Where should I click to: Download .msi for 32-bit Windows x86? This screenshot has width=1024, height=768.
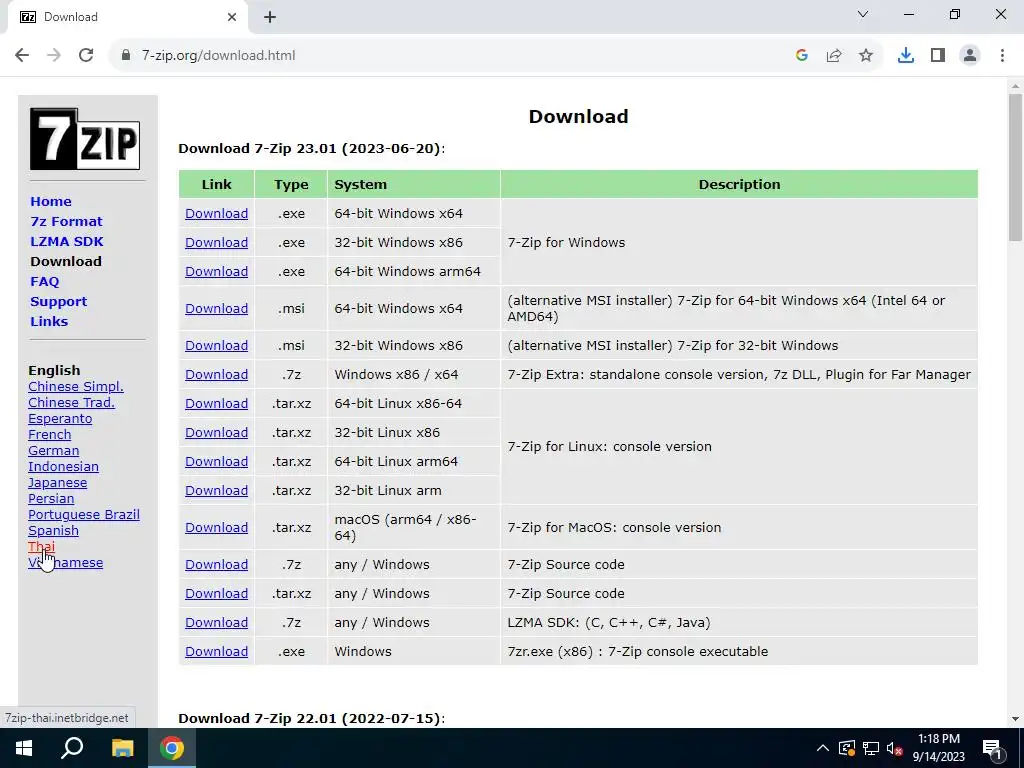tap(216, 345)
